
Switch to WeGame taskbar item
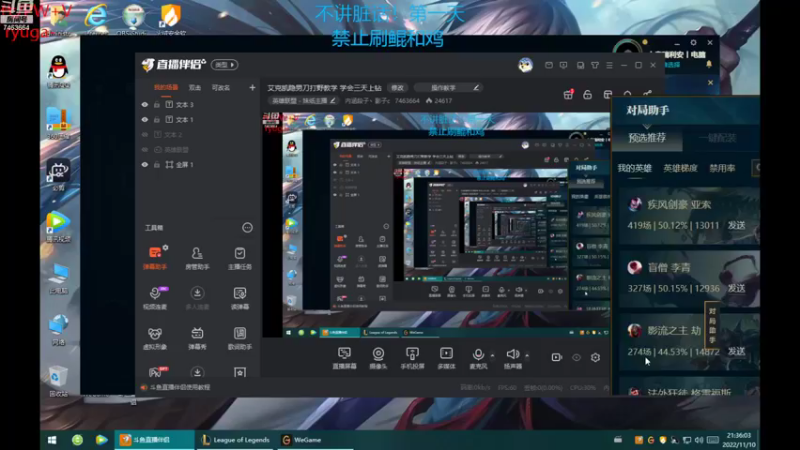[x=316, y=440]
